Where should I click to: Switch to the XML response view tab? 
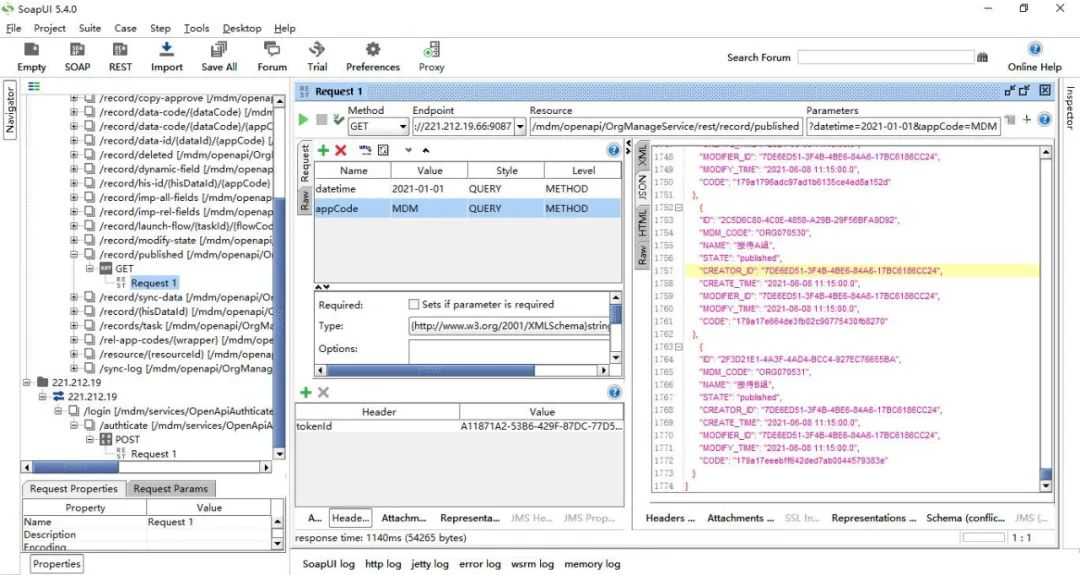(641, 154)
